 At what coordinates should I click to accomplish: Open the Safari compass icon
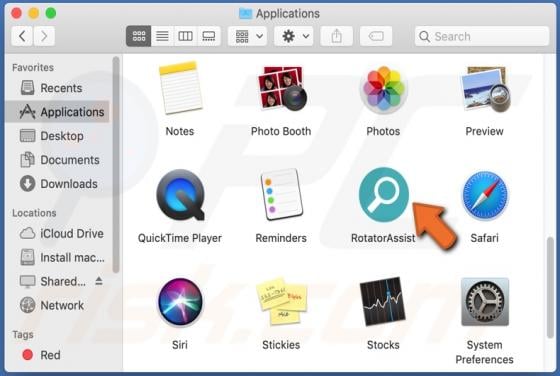pos(485,195)
